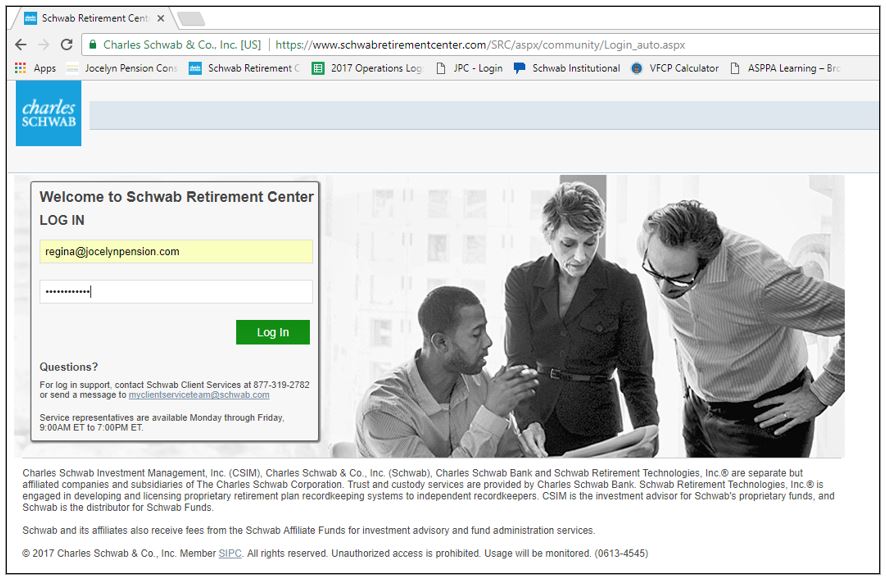Open a new browser tab

[190, 18]
